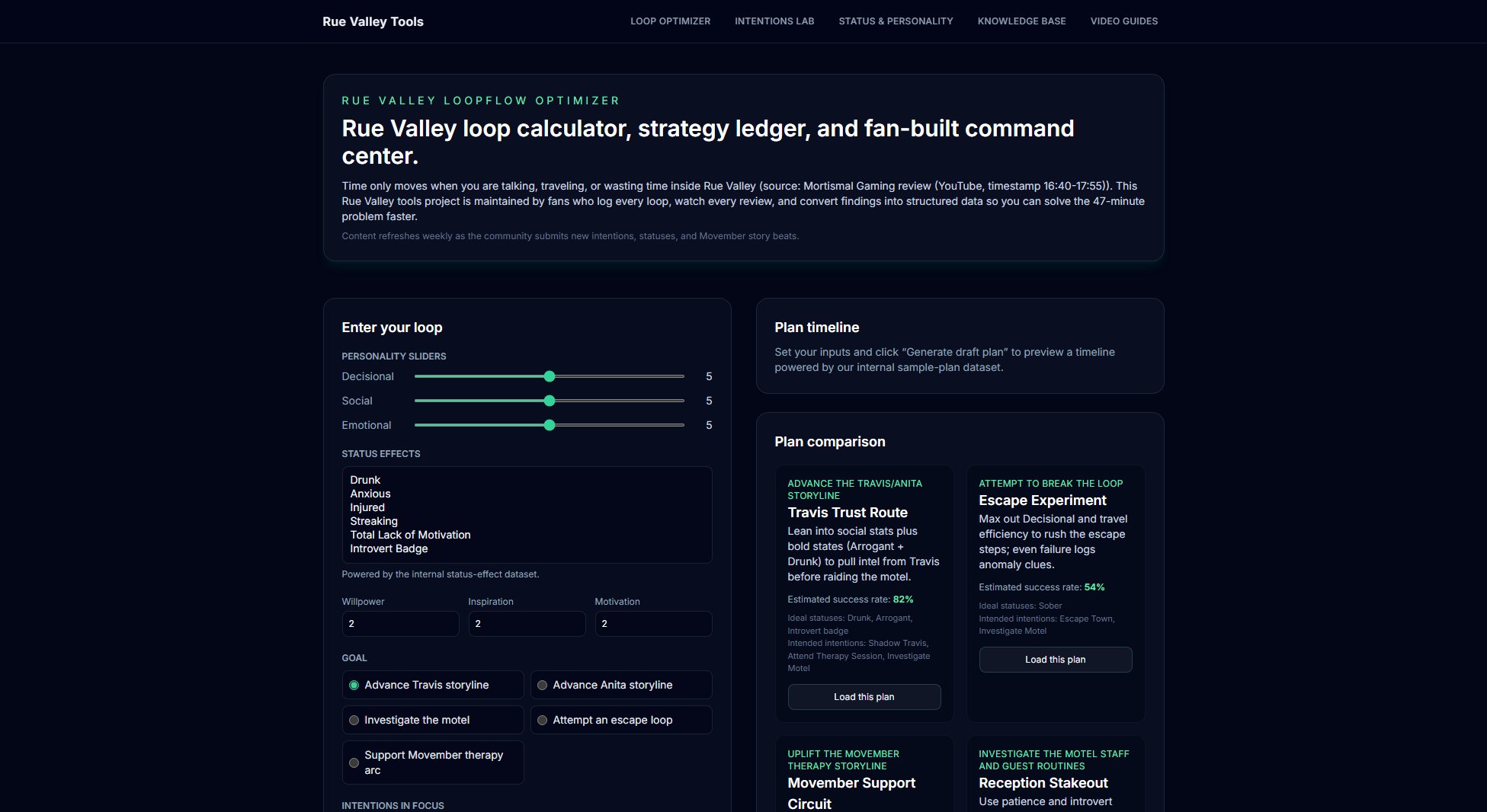Click the Rue Valley Tools logo
1487x812 pixels.
tap(373, 21)
